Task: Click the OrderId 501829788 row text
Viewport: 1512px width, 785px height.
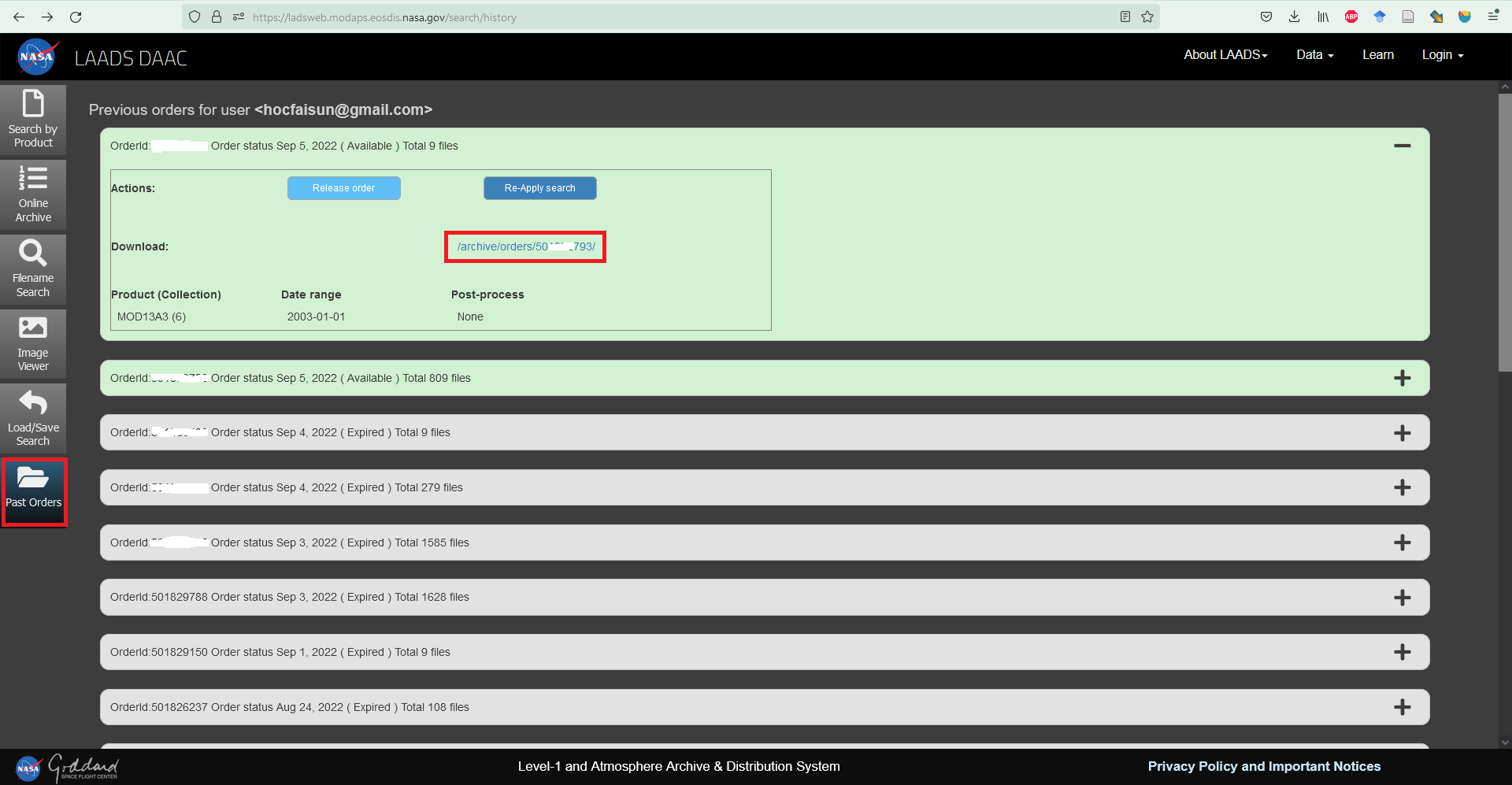Action: (289, 597)
